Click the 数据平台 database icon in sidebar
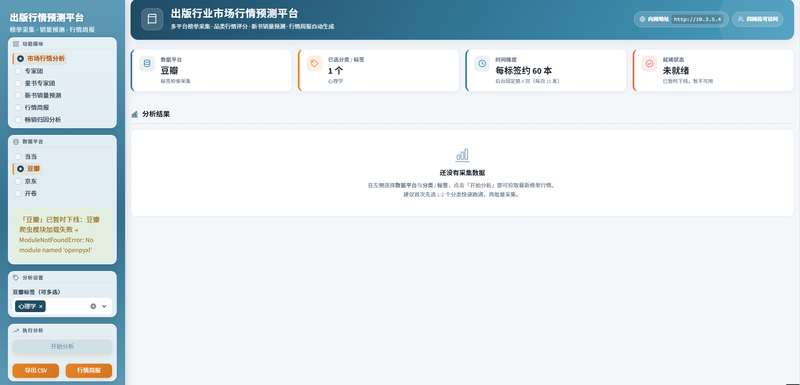 [x=16, y=142]
